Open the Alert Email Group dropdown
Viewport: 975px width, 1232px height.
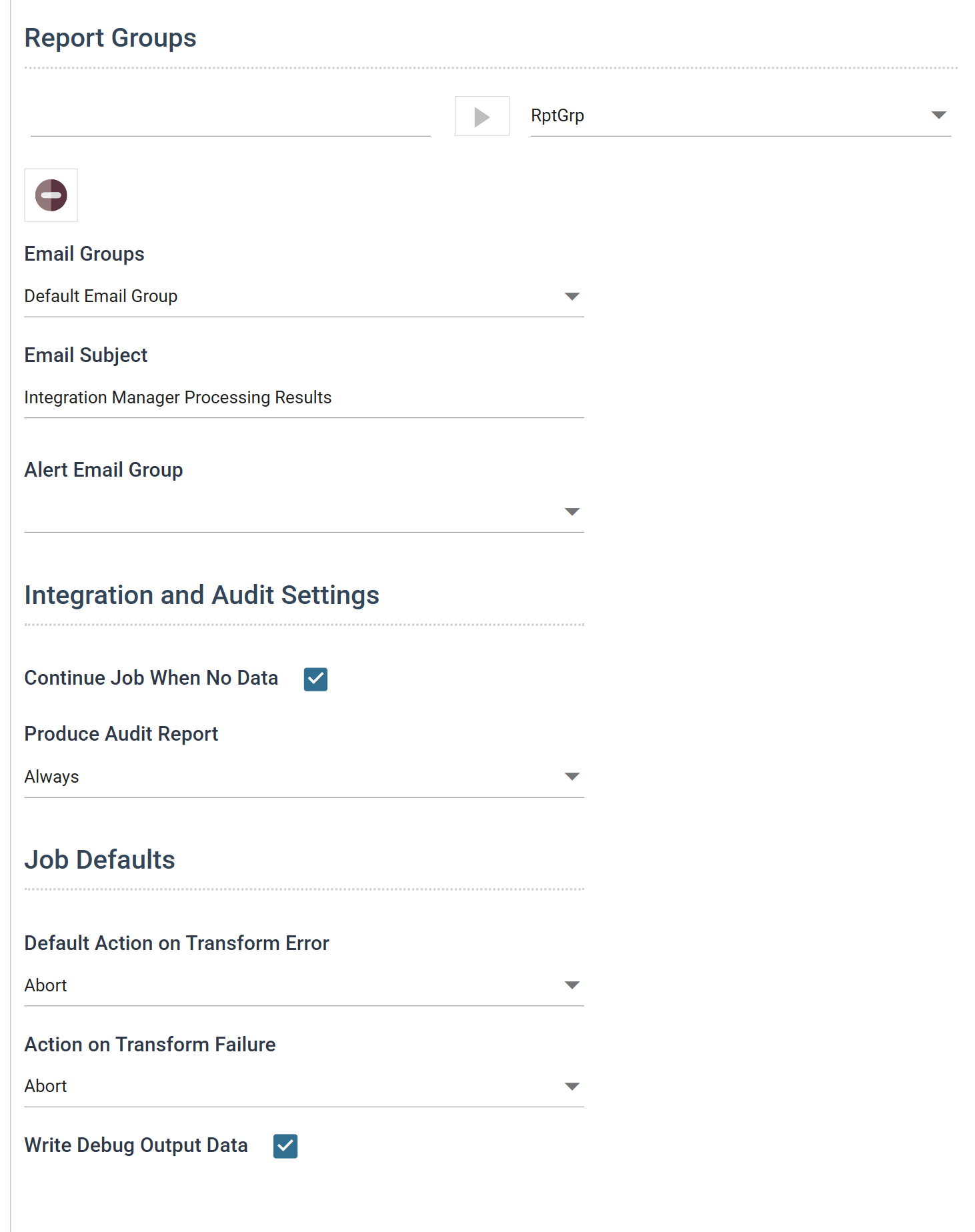click(304, 512)
